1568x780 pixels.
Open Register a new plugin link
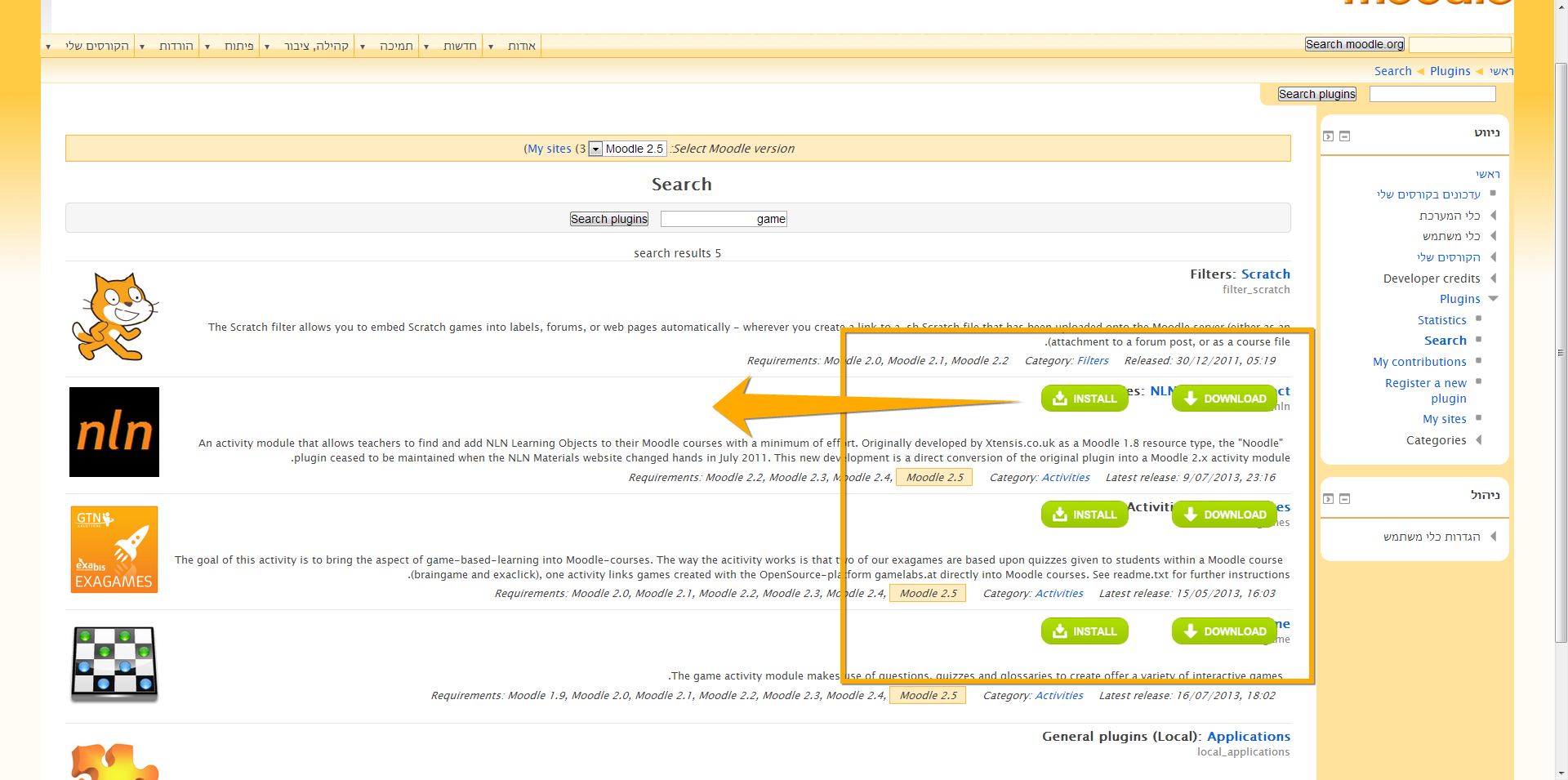click(1425, 390)
